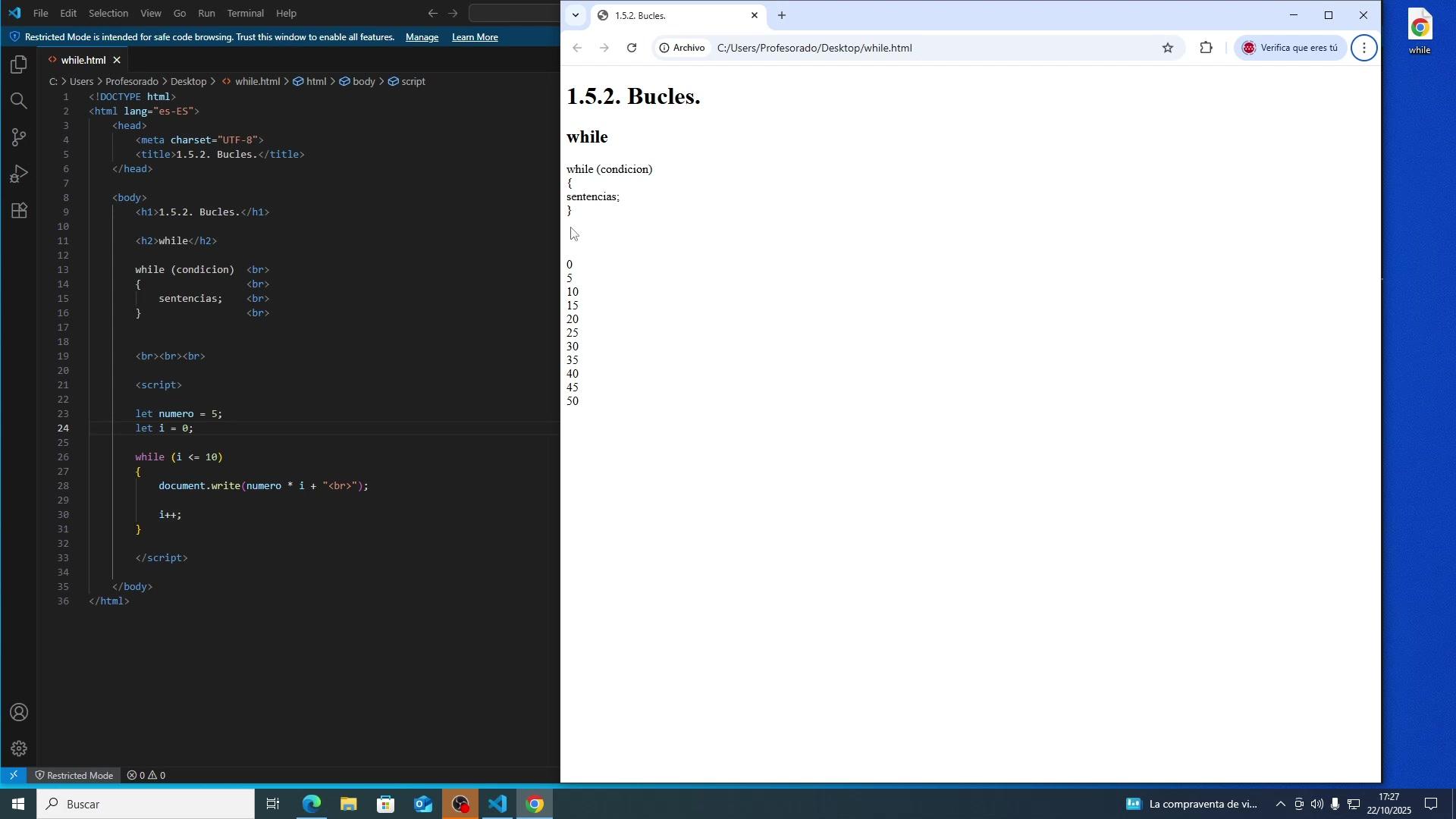Open the Explorer view in VS Code
The image size is (1456, 819).
coord(19,65)
